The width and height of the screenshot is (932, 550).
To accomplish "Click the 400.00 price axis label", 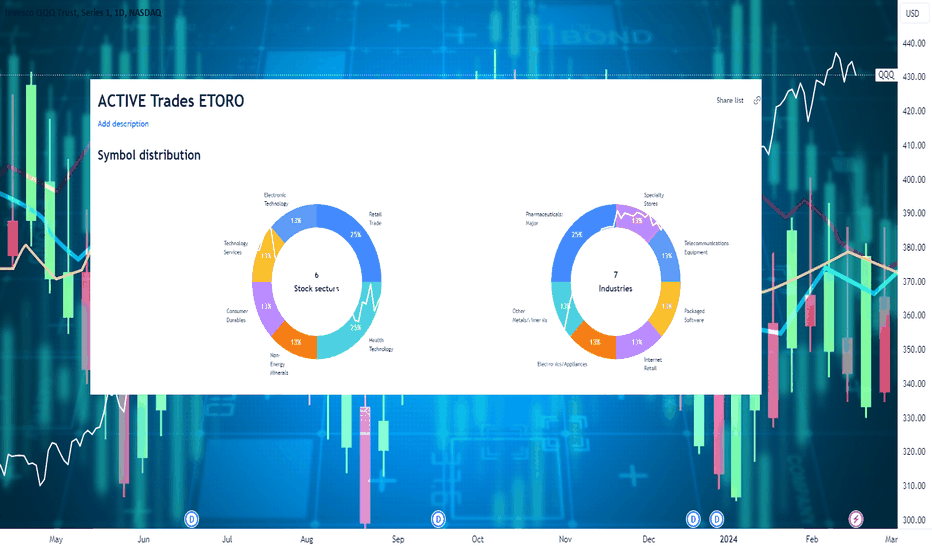I will point(914,180).
